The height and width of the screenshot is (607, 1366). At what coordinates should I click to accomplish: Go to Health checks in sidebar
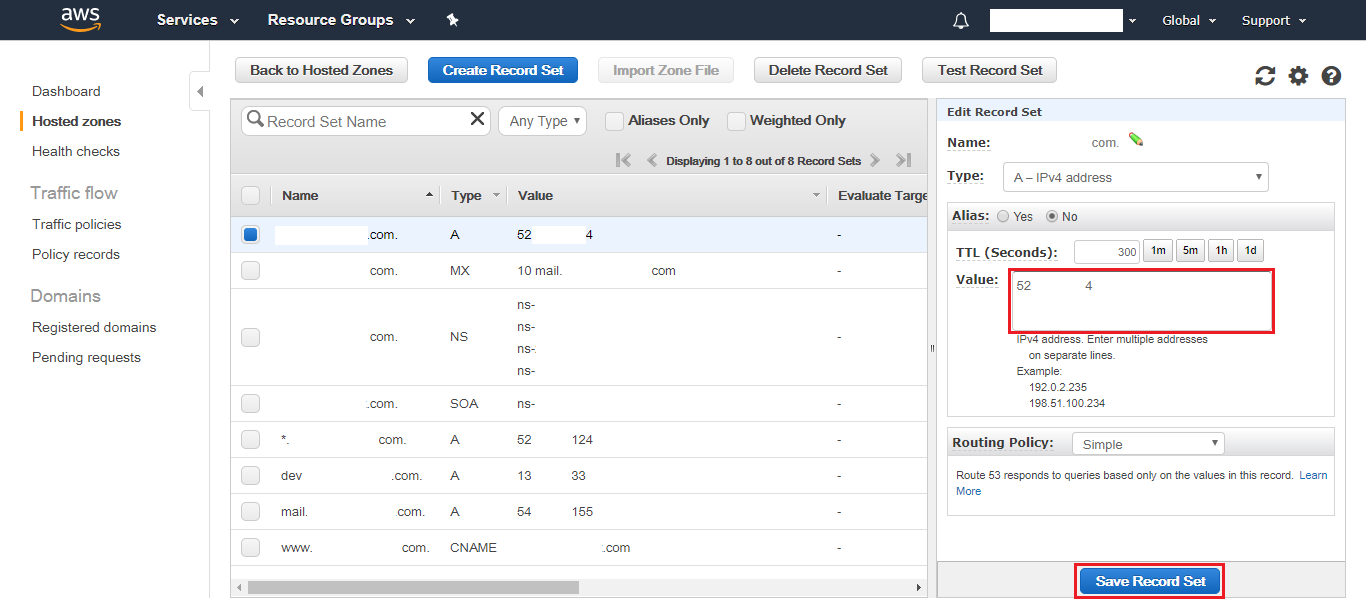[x=76, y=151]
